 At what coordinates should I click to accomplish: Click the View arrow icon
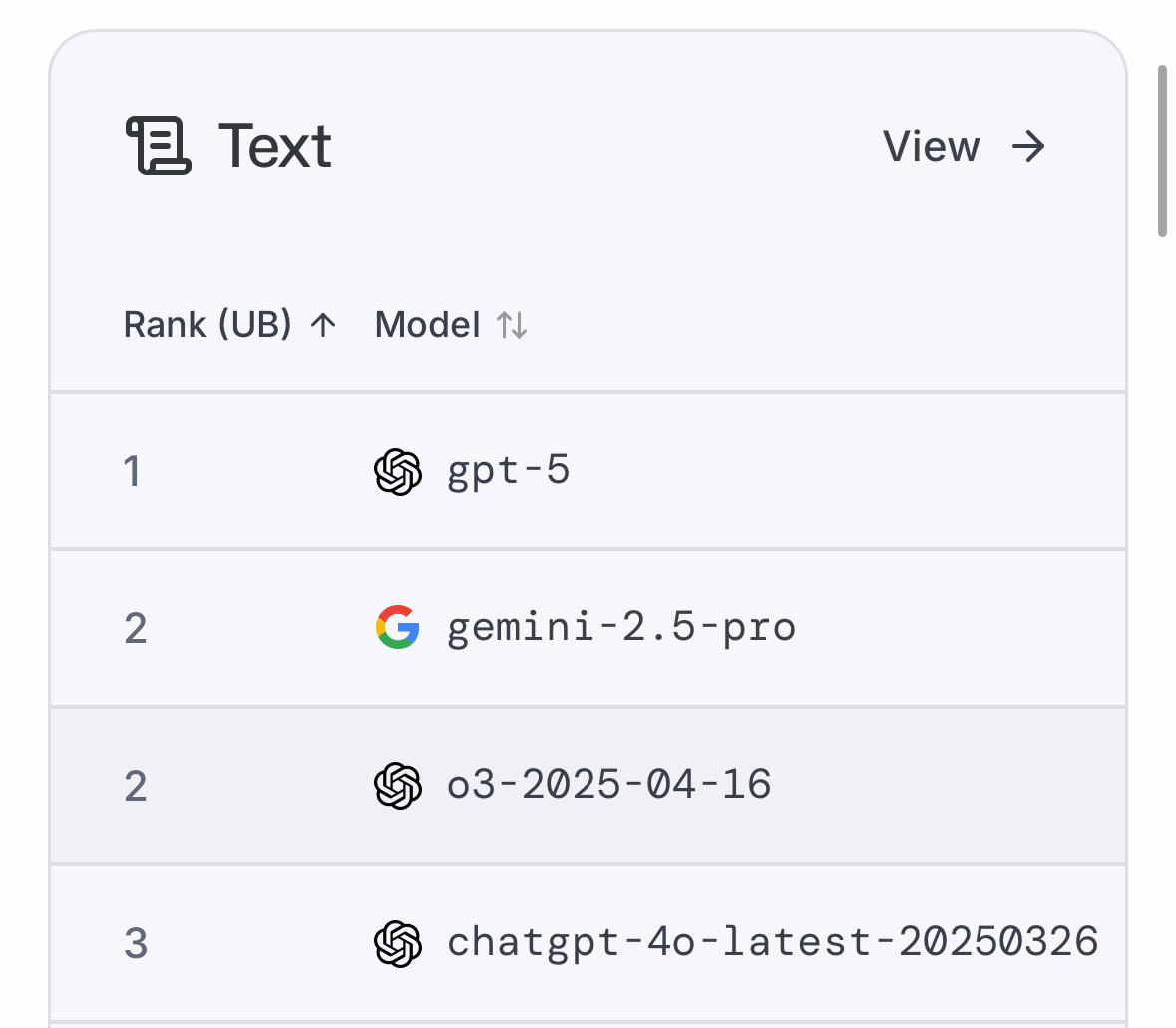coord(1028,147)
